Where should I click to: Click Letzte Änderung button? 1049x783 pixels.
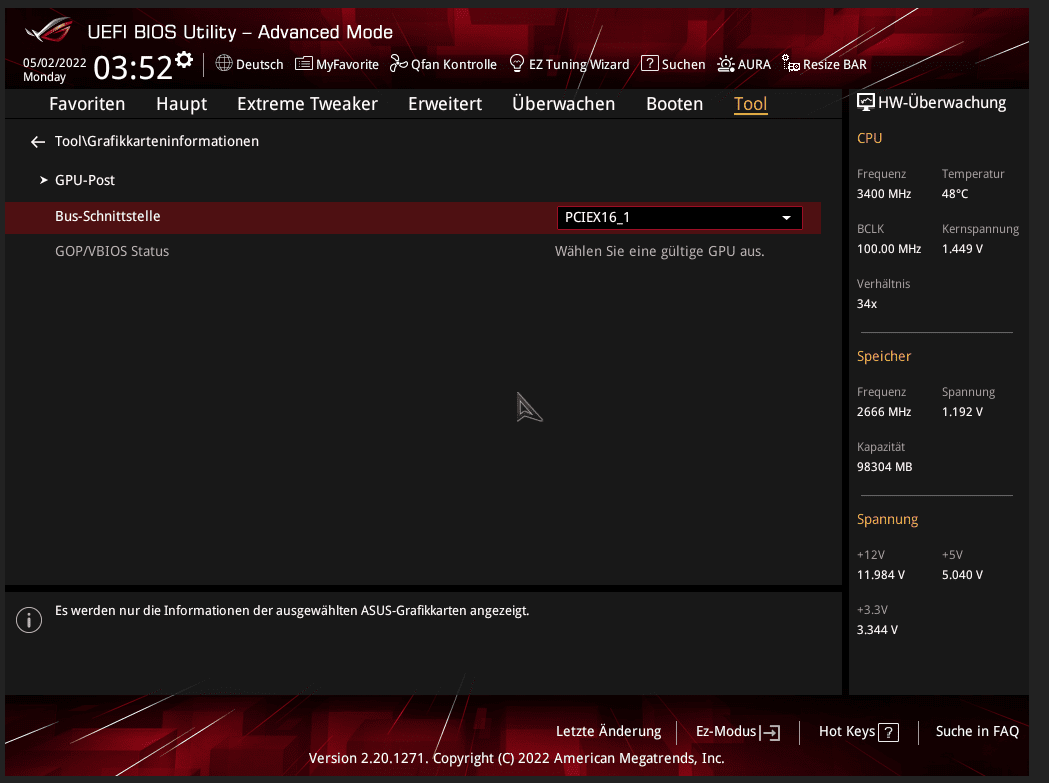(x=608, y=731)
